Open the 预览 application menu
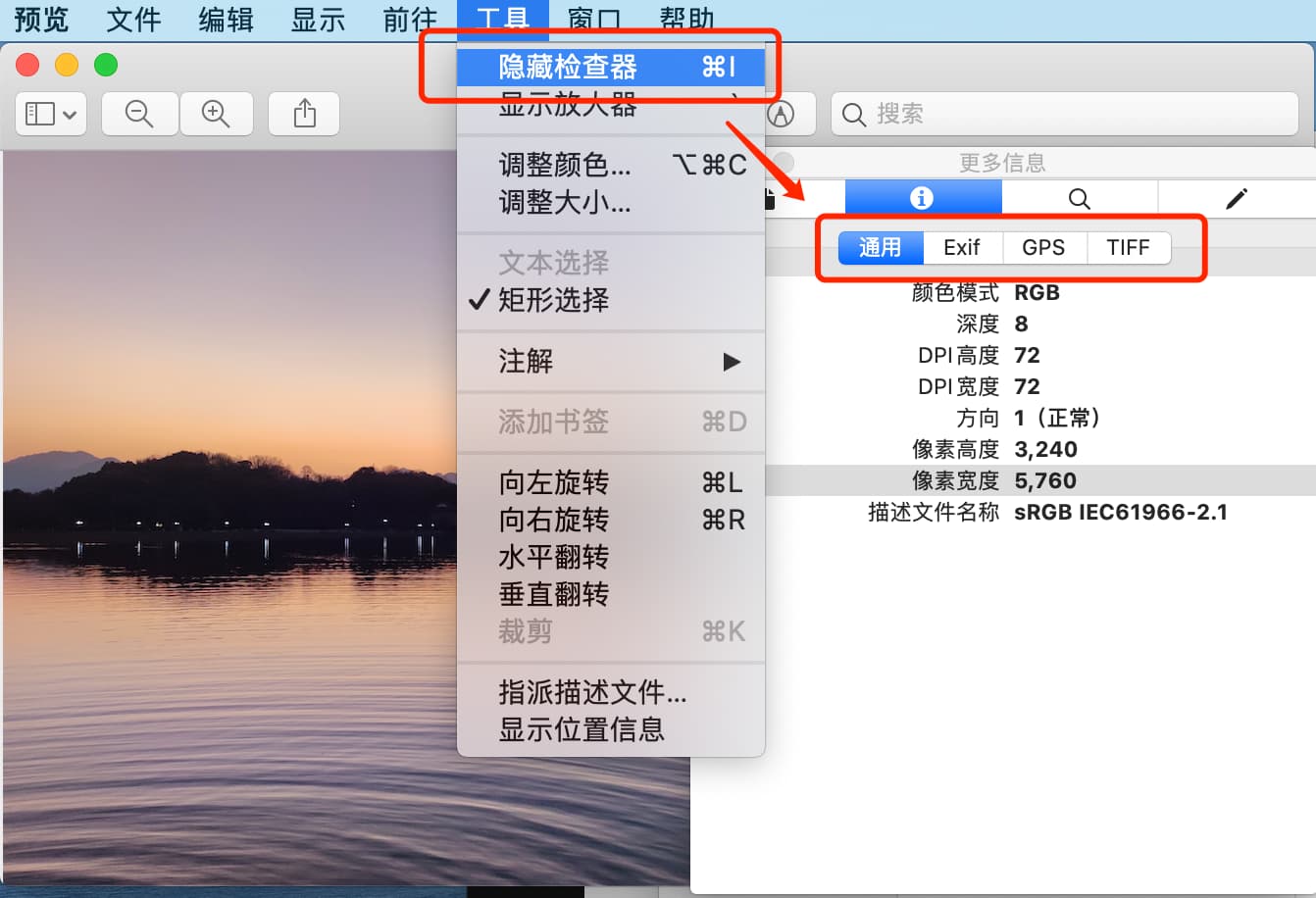Viewport: 1316px width, 898px height. [42, 20]
